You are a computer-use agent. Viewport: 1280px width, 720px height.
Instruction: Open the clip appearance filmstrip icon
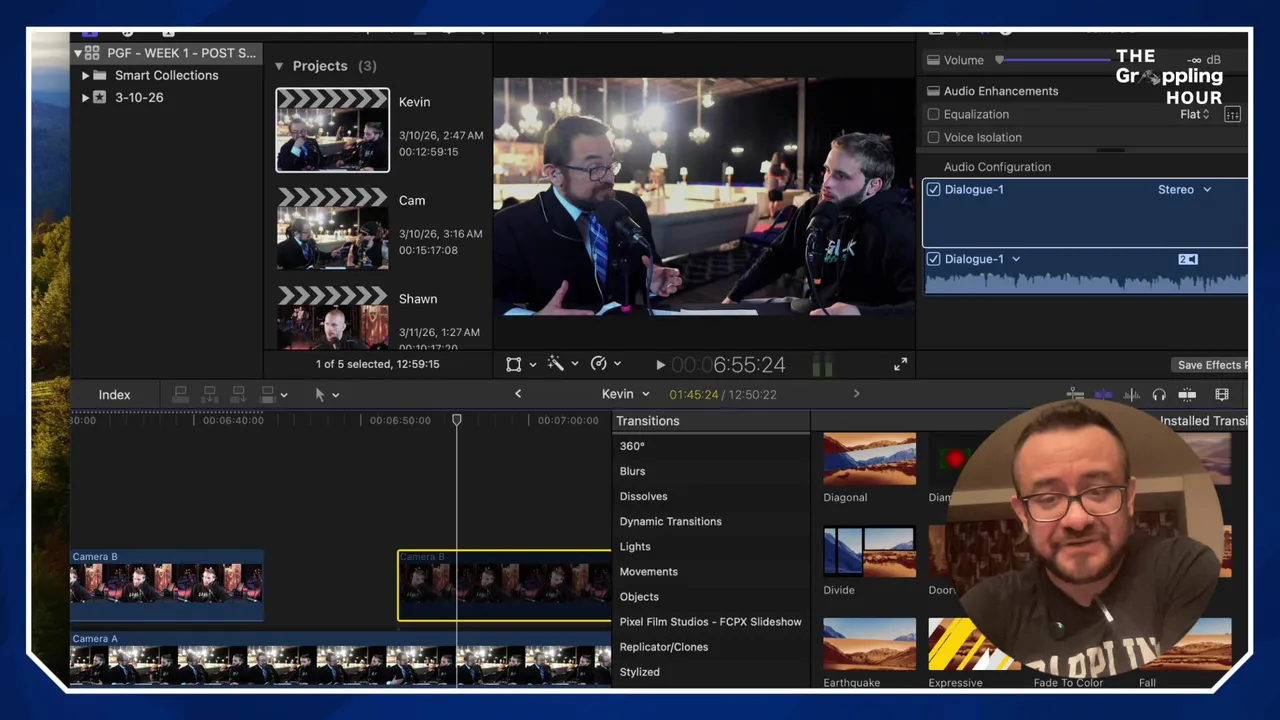[1221, 395]
